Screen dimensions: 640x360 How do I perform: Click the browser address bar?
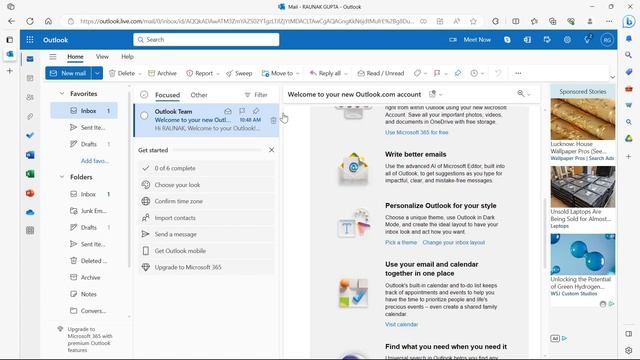click(247, 21)
